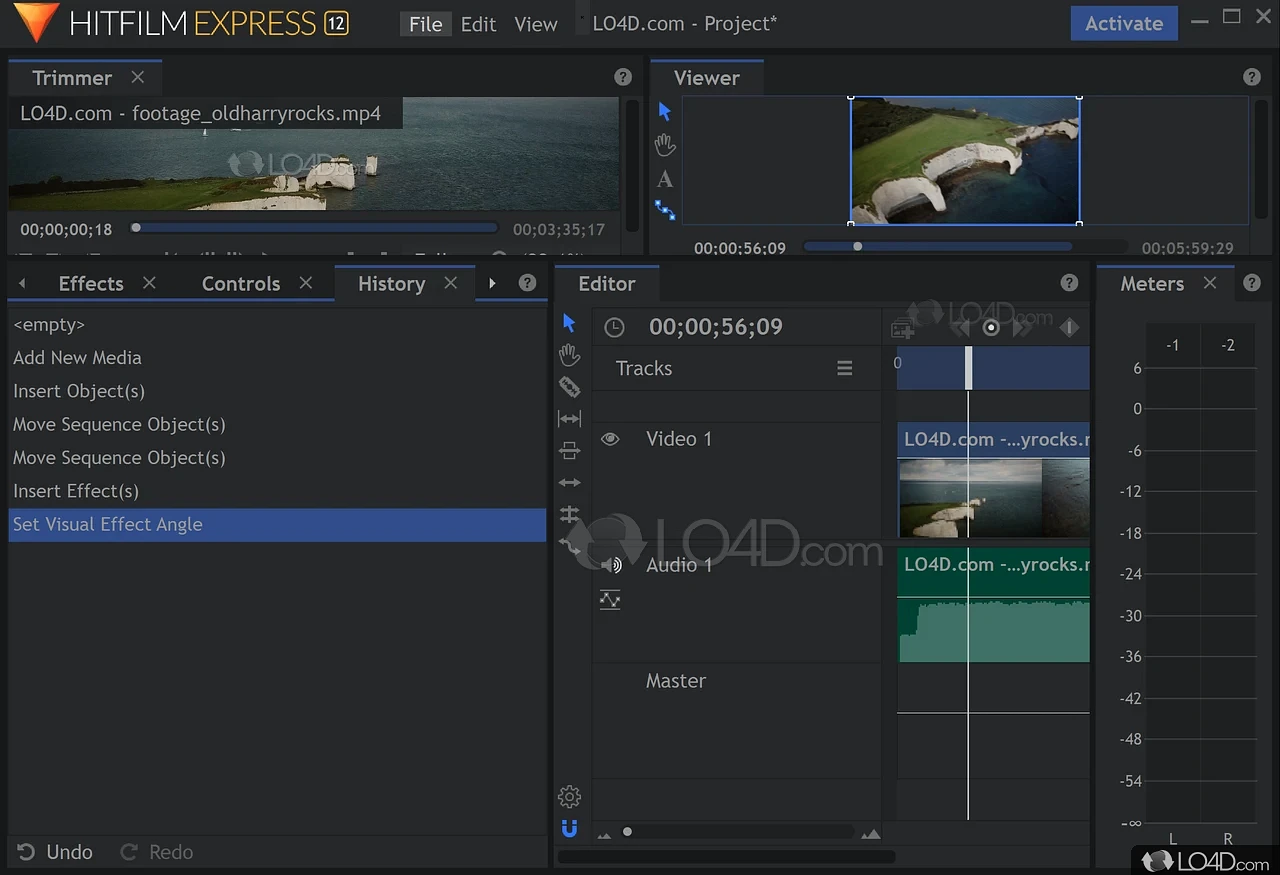Edit the Editor timecode 00;00;56;09
The width and height of the screenshot is (1280, 875).
[x=716, y=327]
